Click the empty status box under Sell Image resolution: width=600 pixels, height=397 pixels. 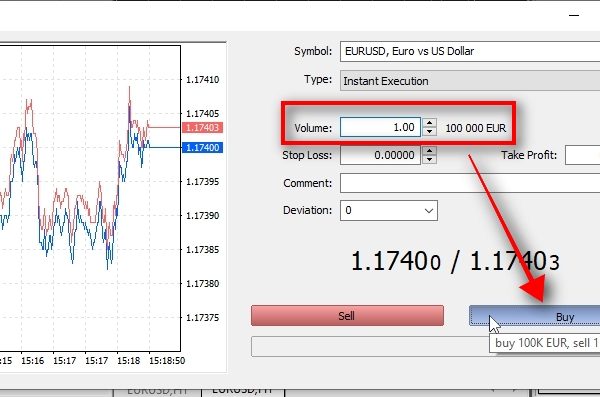370,346
